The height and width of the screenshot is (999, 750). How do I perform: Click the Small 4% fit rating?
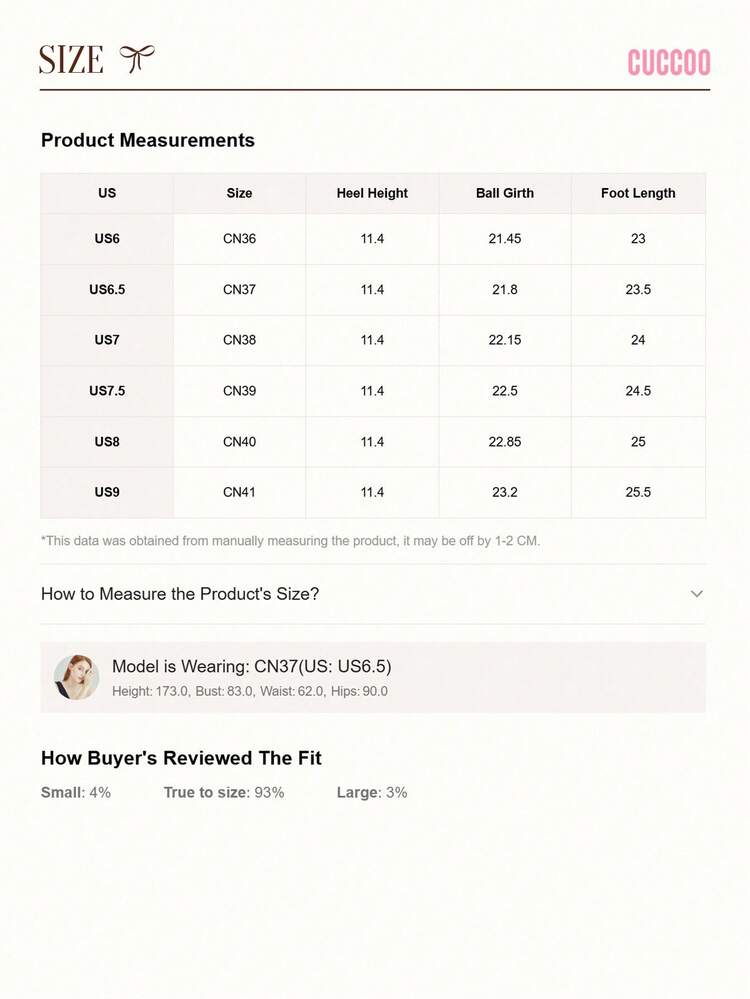pos(76,793)
